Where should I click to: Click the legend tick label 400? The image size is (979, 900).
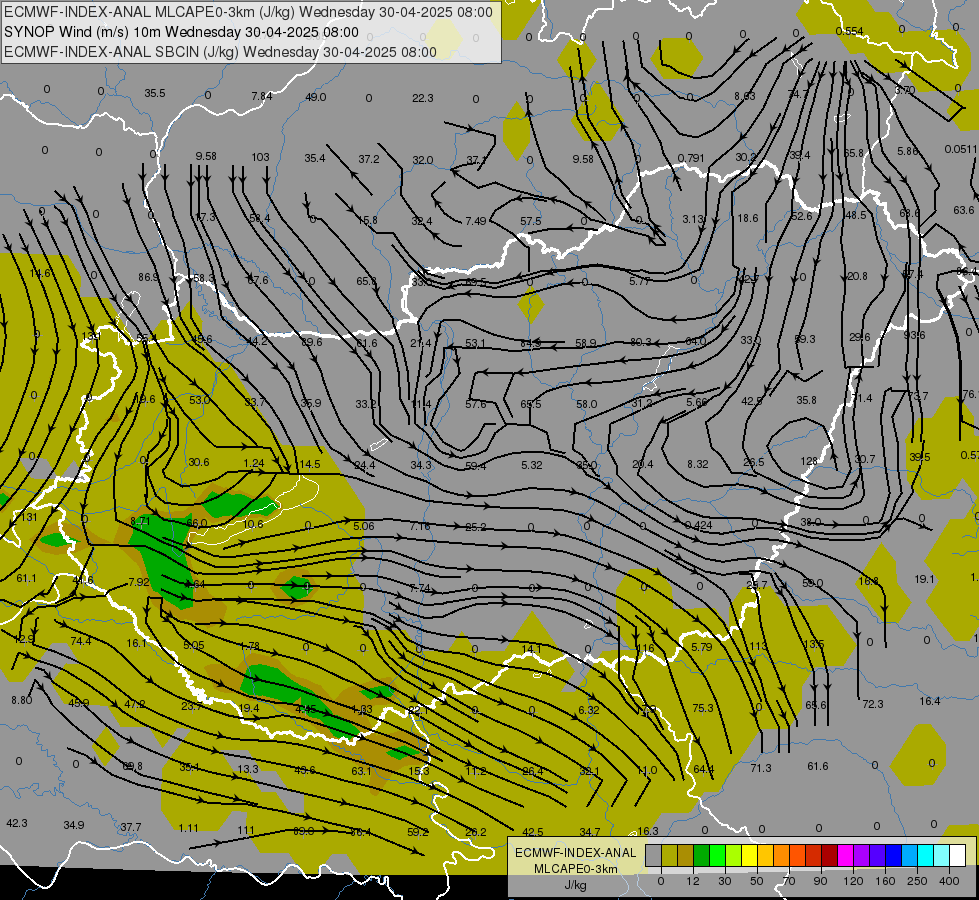[x=949, y=881]
